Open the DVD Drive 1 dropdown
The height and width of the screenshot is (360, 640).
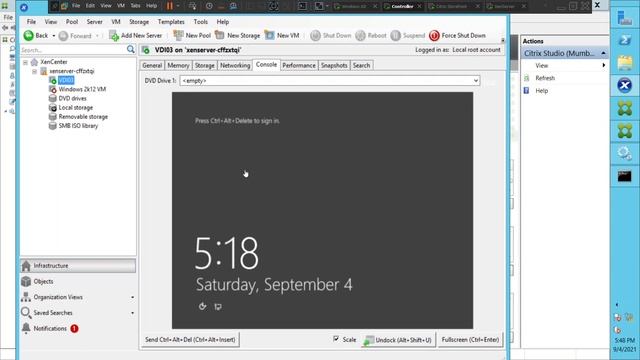(476, 81)
